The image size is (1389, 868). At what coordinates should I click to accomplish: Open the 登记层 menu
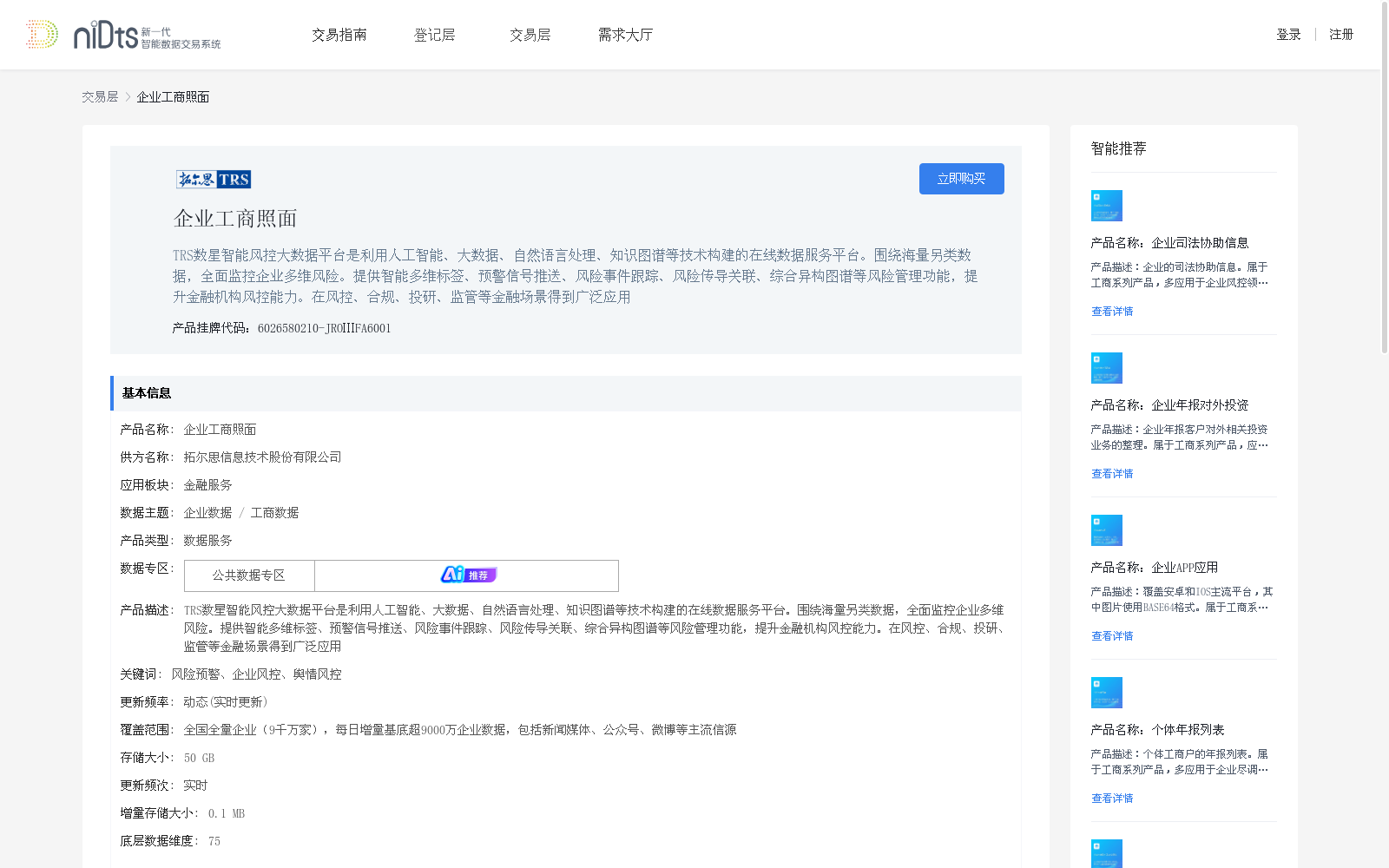435,35
